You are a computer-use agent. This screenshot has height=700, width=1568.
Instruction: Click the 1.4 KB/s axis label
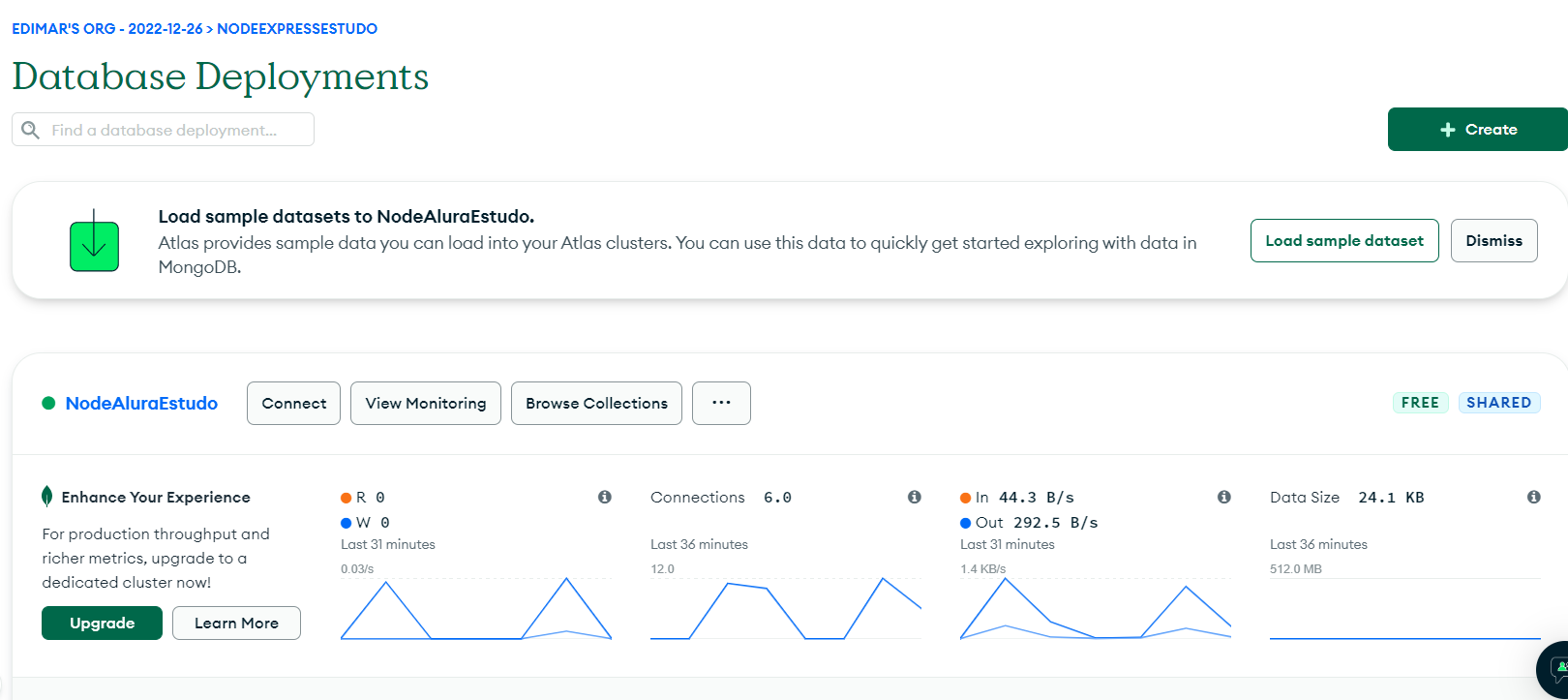983,569
